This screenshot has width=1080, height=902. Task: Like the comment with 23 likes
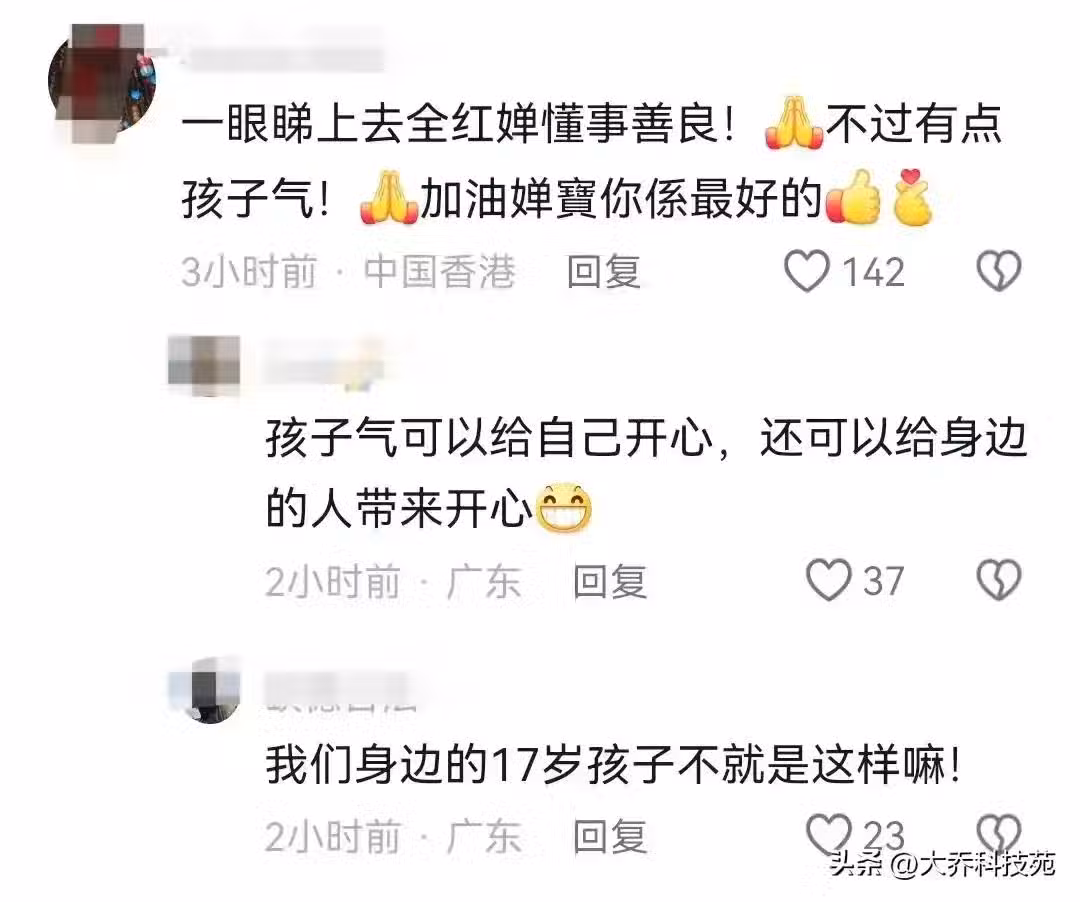829,834
